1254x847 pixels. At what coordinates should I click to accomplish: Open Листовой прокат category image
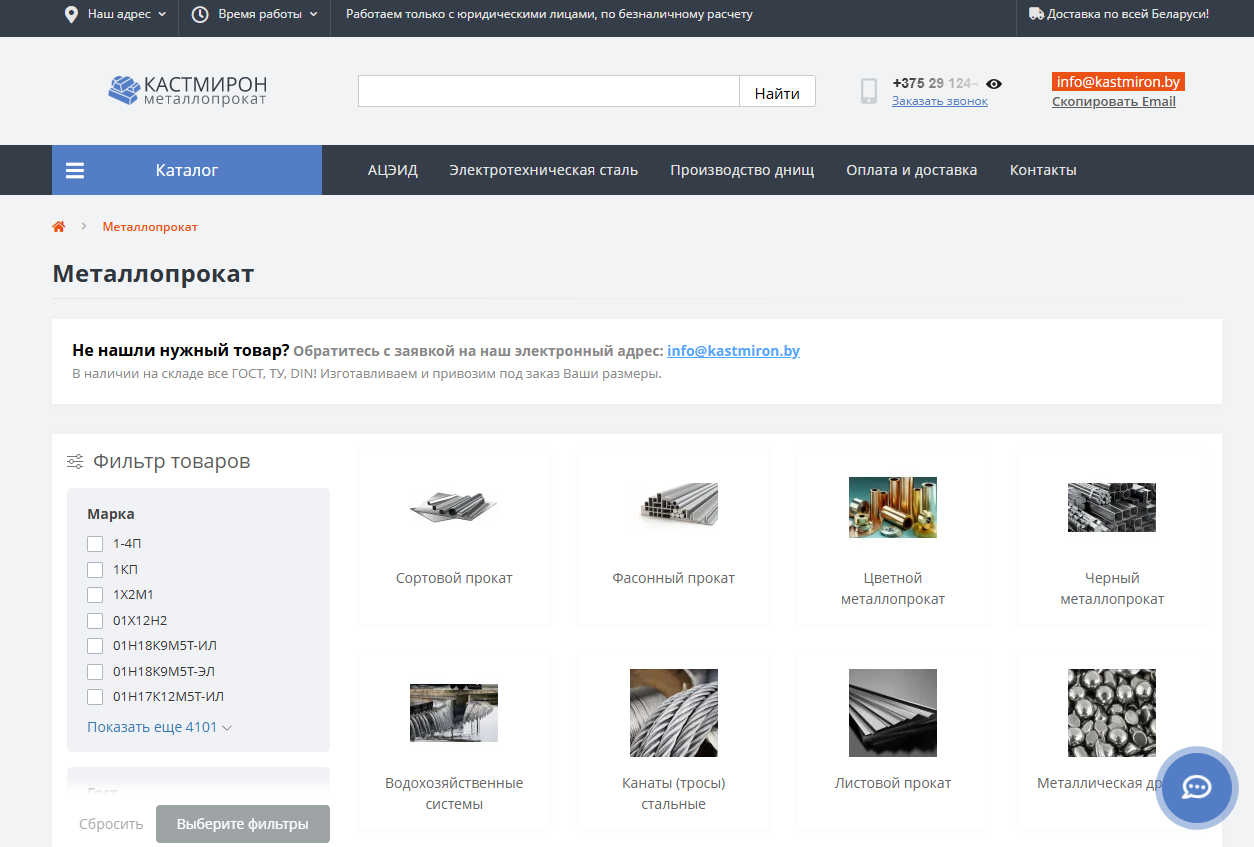click(x=893, y=713)
